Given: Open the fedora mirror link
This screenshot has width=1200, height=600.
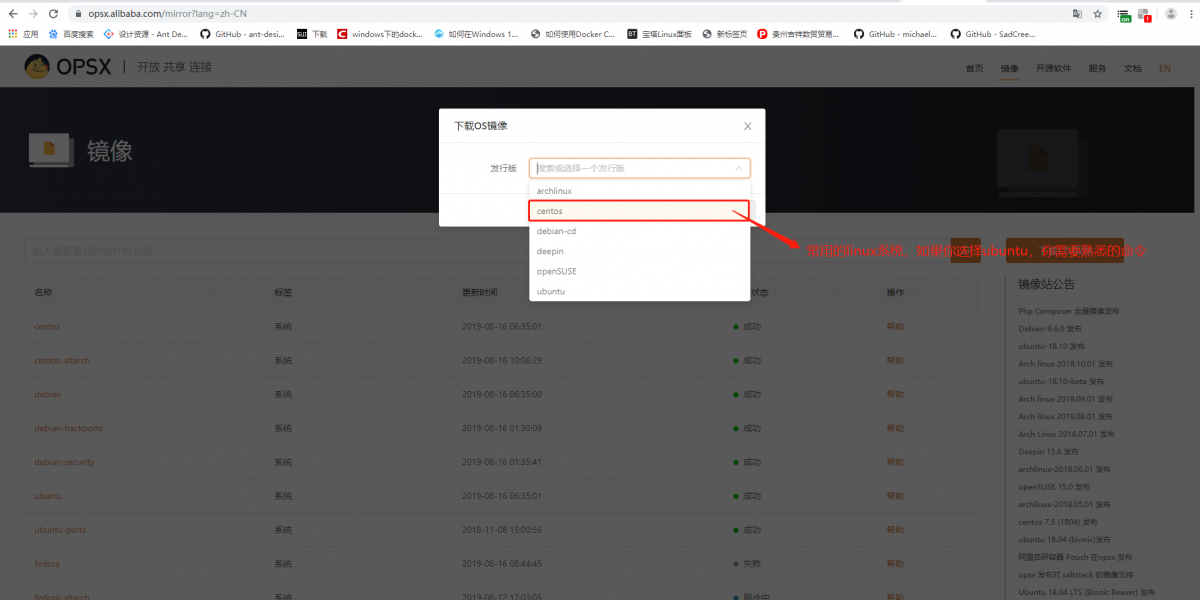Looking at the screenshot, I should pos(47,564).
